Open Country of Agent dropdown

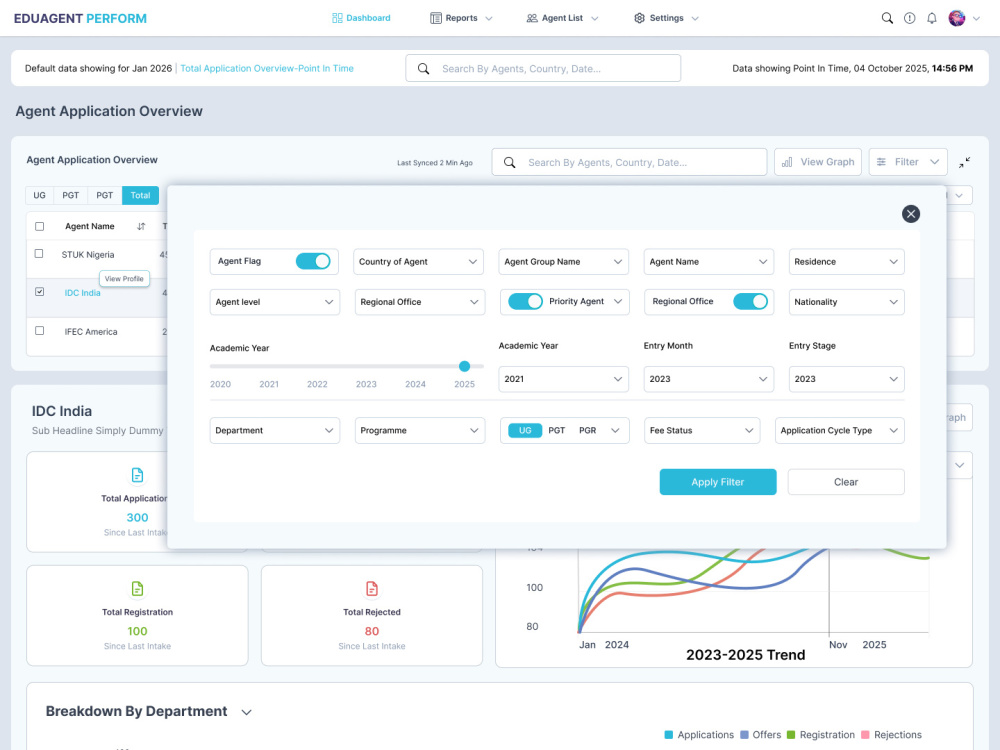coord(418,261)
